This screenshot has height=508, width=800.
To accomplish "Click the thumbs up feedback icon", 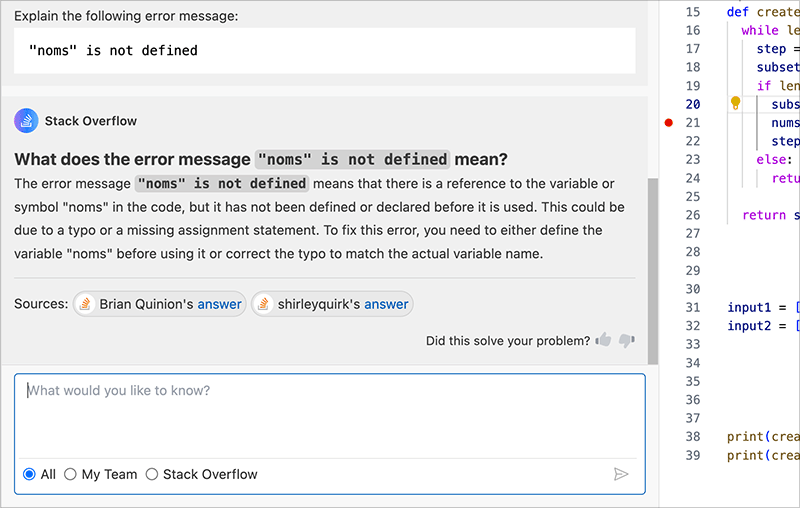I will [603, 341].
